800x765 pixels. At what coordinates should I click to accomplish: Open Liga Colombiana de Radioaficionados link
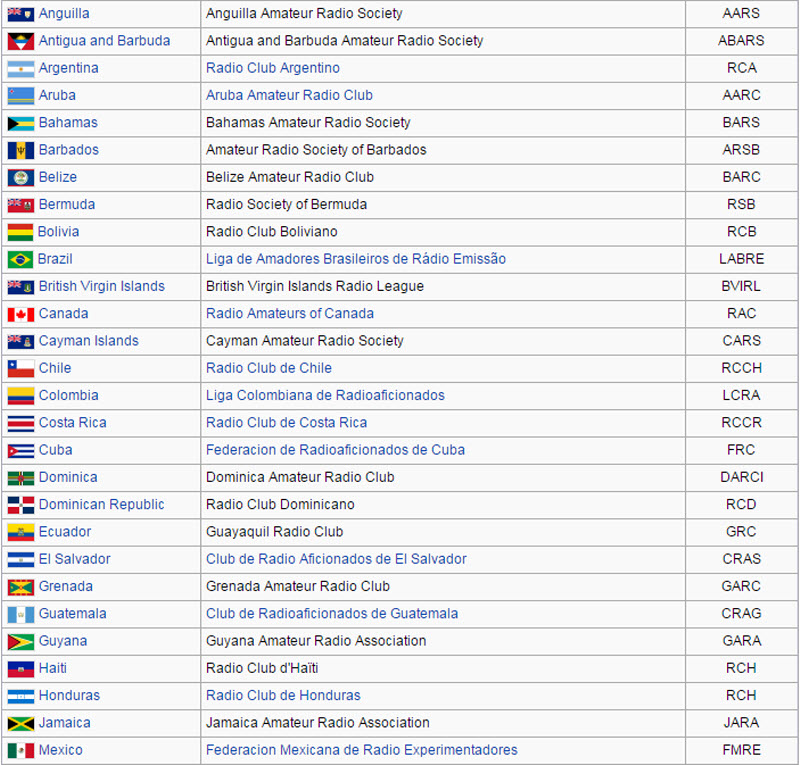coord(326,395)
